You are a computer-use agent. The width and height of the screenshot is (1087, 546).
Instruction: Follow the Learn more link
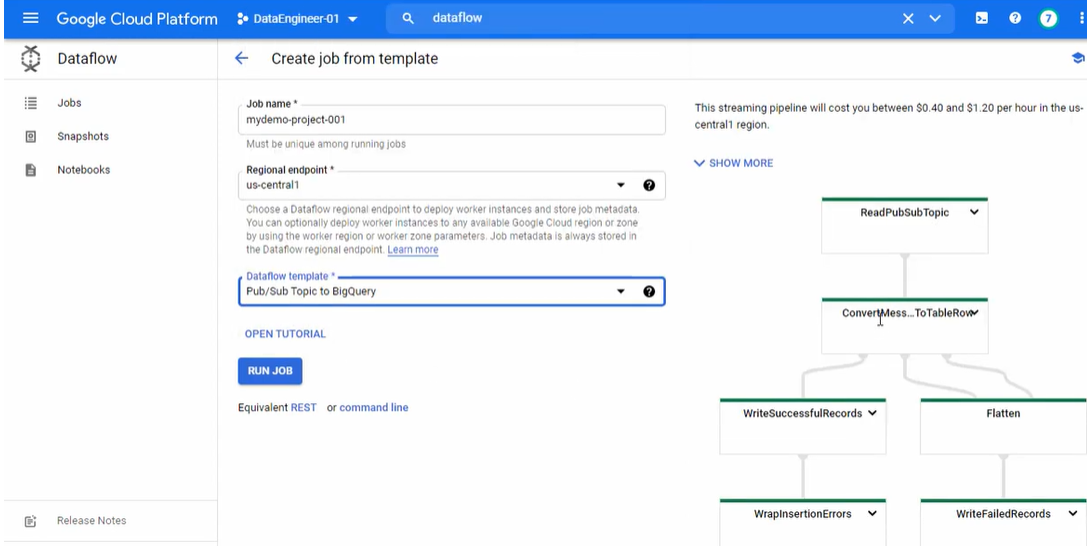412,249
